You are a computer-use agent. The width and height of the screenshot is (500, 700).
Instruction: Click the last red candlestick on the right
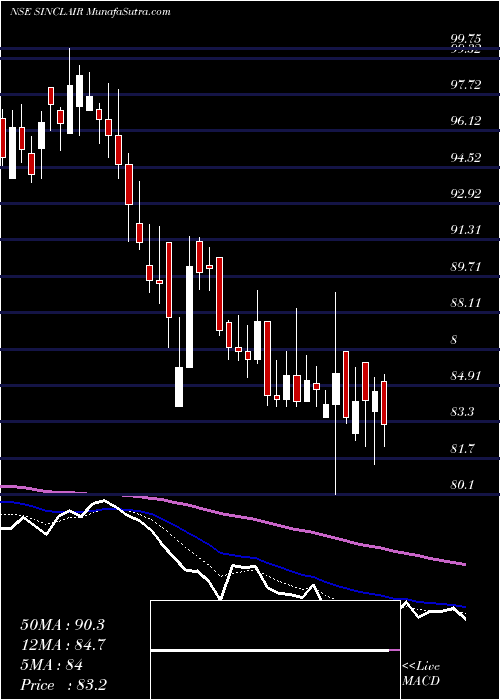pyautogui.click(x=384, y=403)
